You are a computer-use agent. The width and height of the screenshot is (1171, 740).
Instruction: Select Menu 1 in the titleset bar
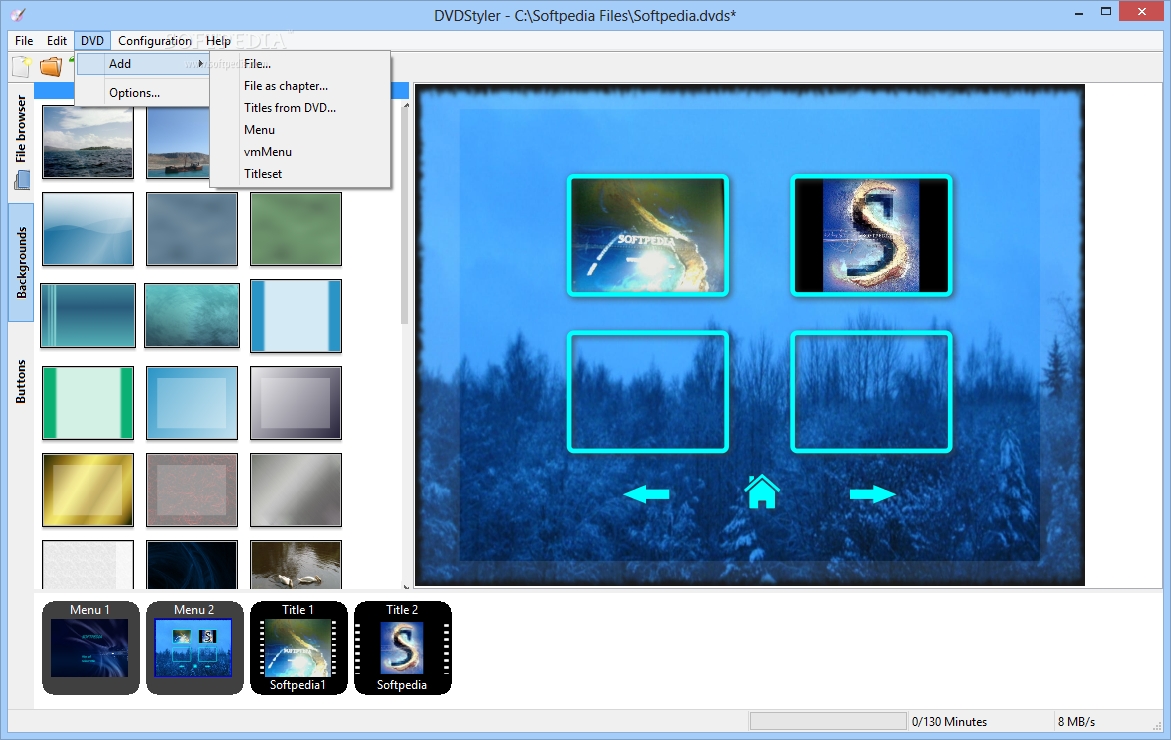pyautogui.click(x=90, y=647)
